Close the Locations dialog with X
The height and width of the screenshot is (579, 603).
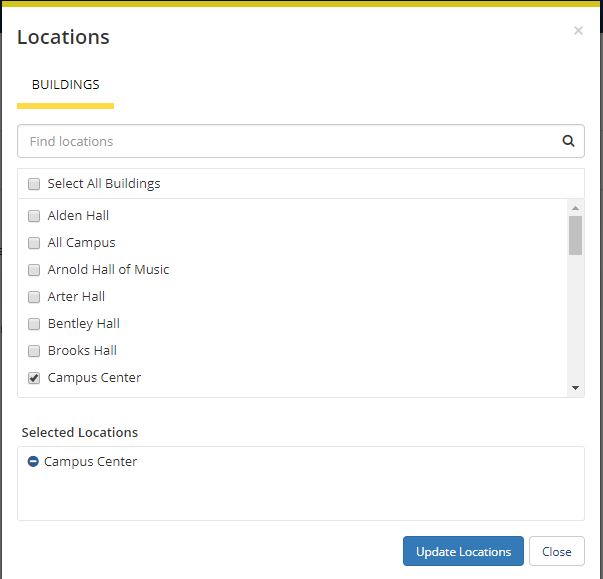[x=578, y=31]
